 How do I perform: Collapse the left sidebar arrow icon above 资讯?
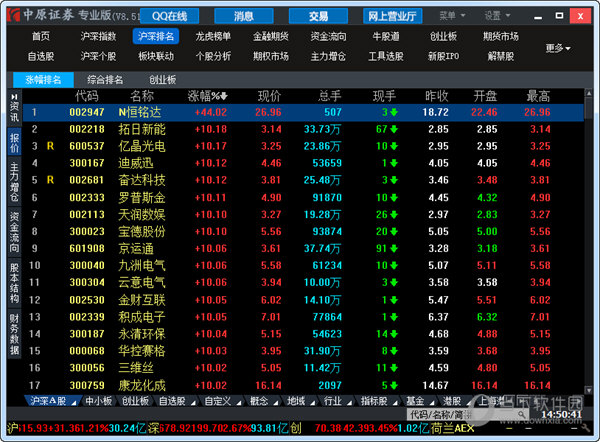(15, 96)
